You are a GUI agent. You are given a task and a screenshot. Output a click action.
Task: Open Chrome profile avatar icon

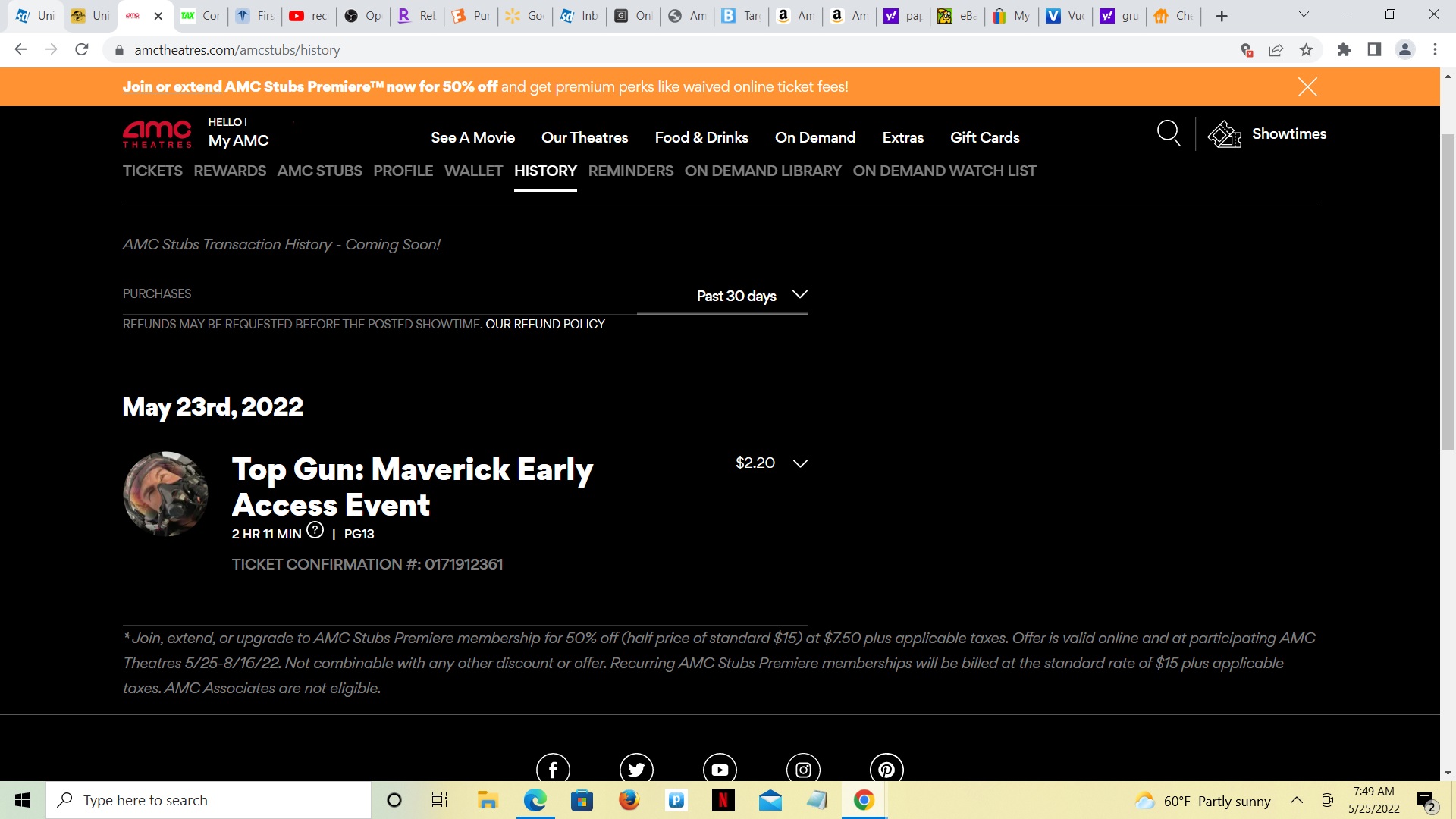(x=1404, y=50)
